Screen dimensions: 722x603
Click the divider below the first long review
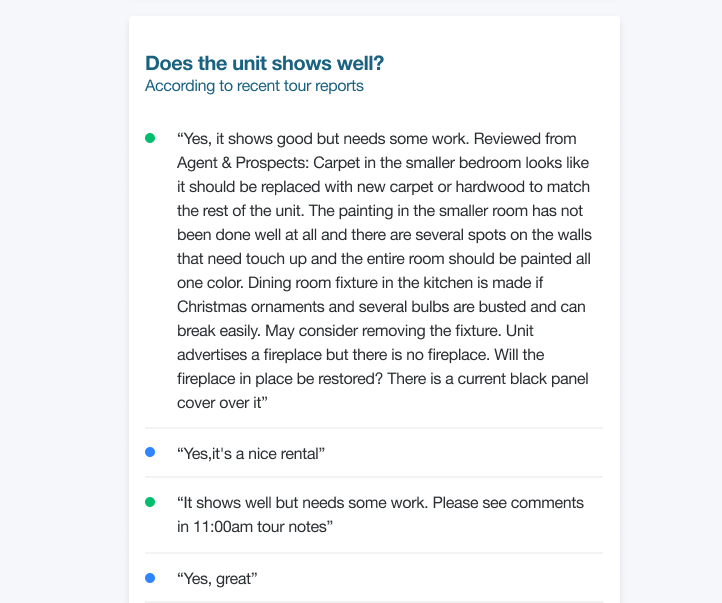pyautogui.click(x=374, y=428)
